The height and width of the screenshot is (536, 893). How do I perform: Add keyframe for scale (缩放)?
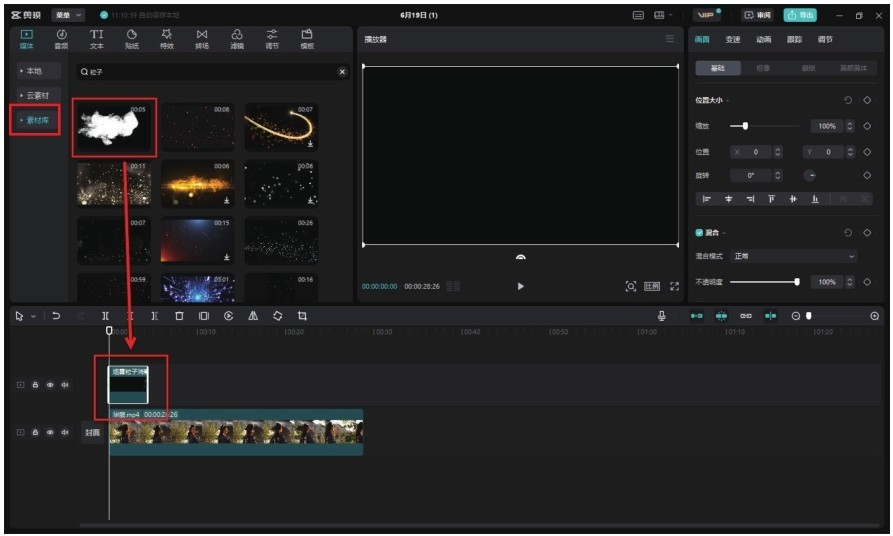pyautogui.click(x=867, y=126)
